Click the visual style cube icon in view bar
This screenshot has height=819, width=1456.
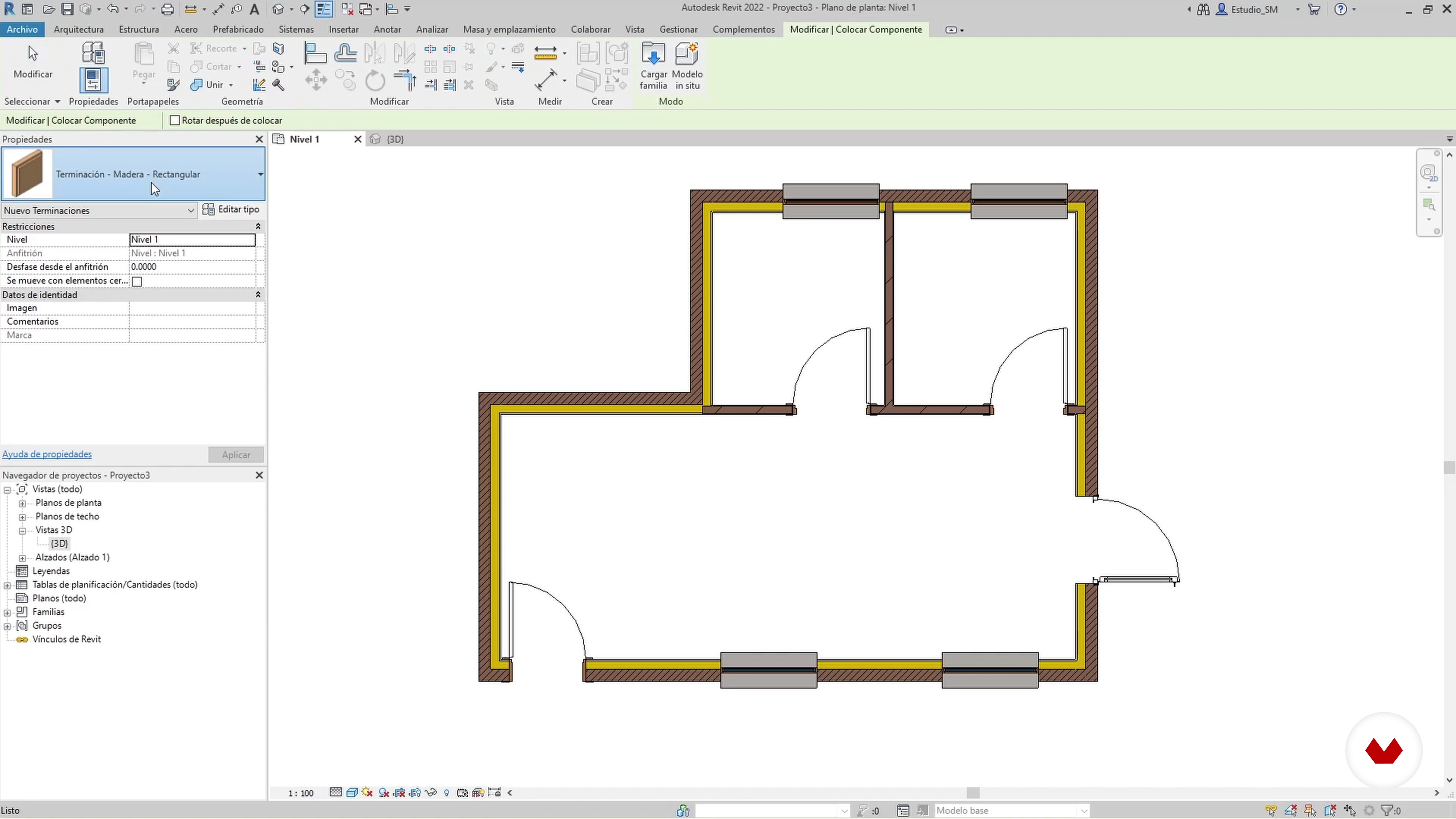pos(351,792)
